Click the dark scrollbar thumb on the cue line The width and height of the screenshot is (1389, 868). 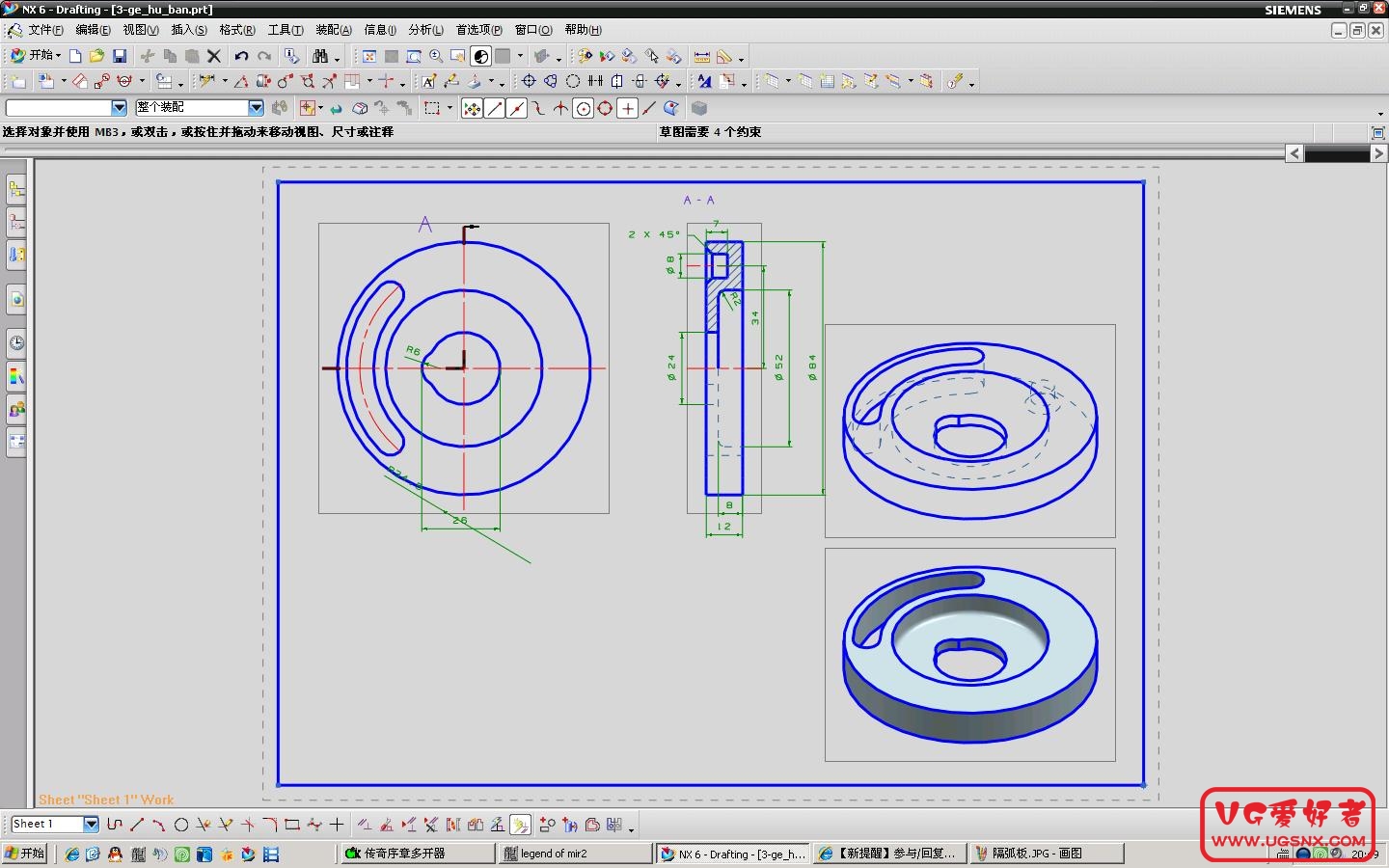[x=1337, y=153]
